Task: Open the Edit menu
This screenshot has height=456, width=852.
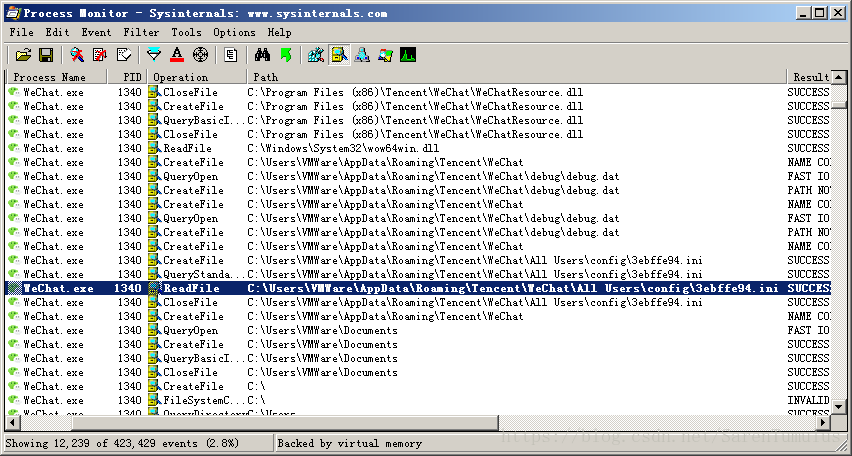Action: click(58, 33)
